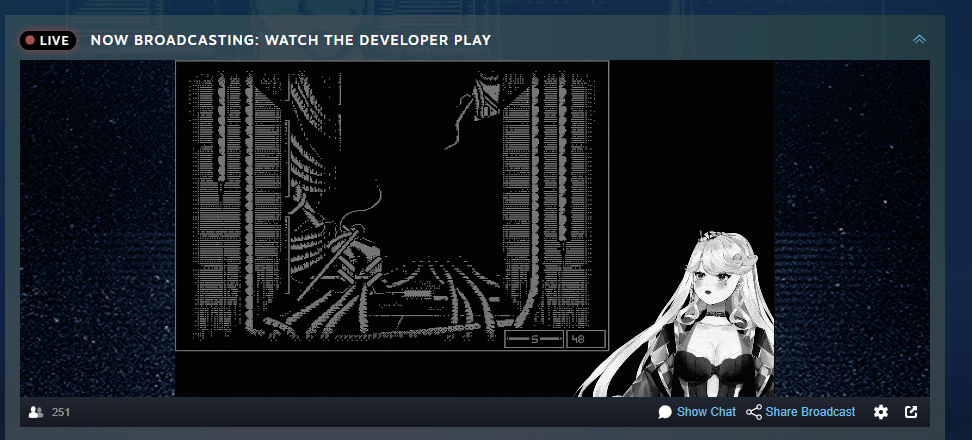Open broadcast settings gear icon
The image size is (972, 440).
click(x=880, y=412)
